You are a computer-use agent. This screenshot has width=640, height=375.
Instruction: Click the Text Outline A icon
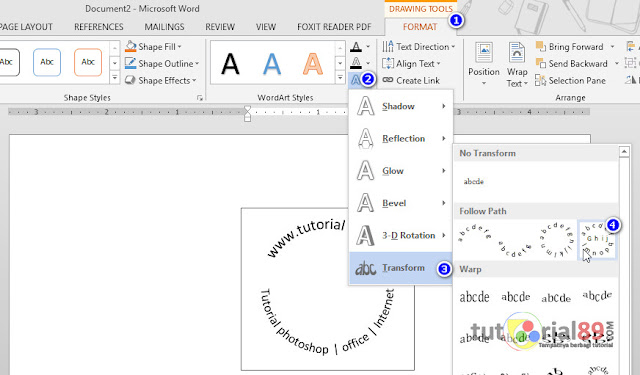[356, 63]
